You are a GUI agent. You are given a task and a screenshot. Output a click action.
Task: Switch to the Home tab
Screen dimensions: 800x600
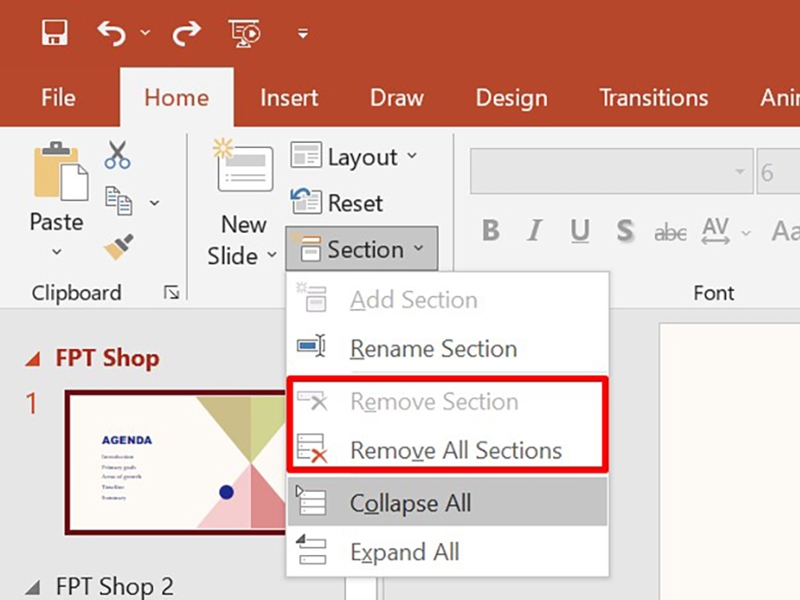pos(177,97)
